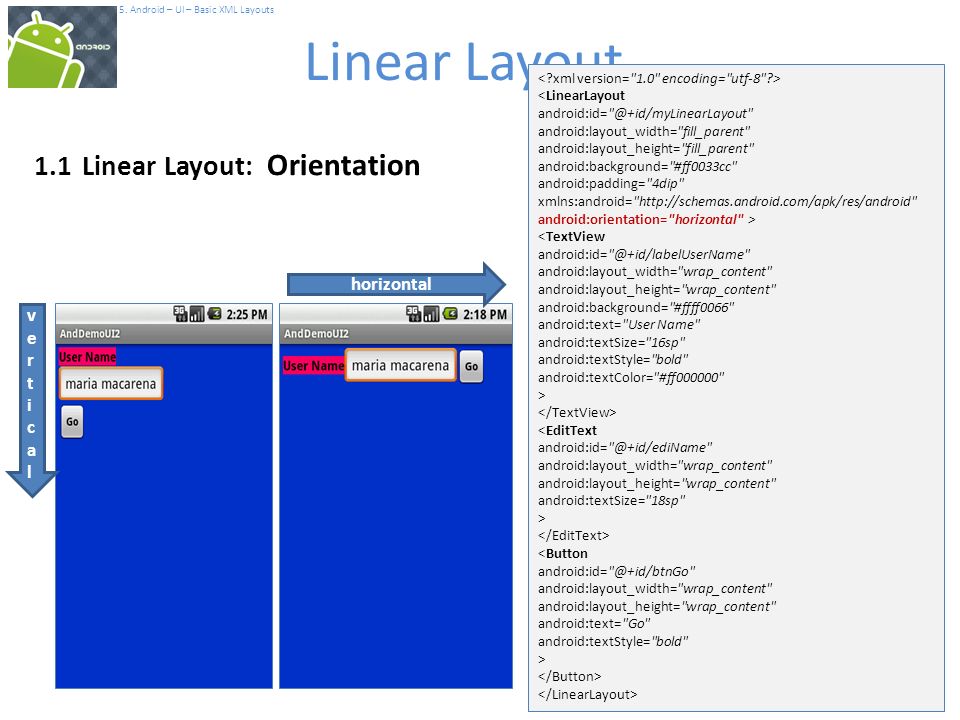Click the signal strength icon on the 2:18 PM phone

click(x=432, y=314)
